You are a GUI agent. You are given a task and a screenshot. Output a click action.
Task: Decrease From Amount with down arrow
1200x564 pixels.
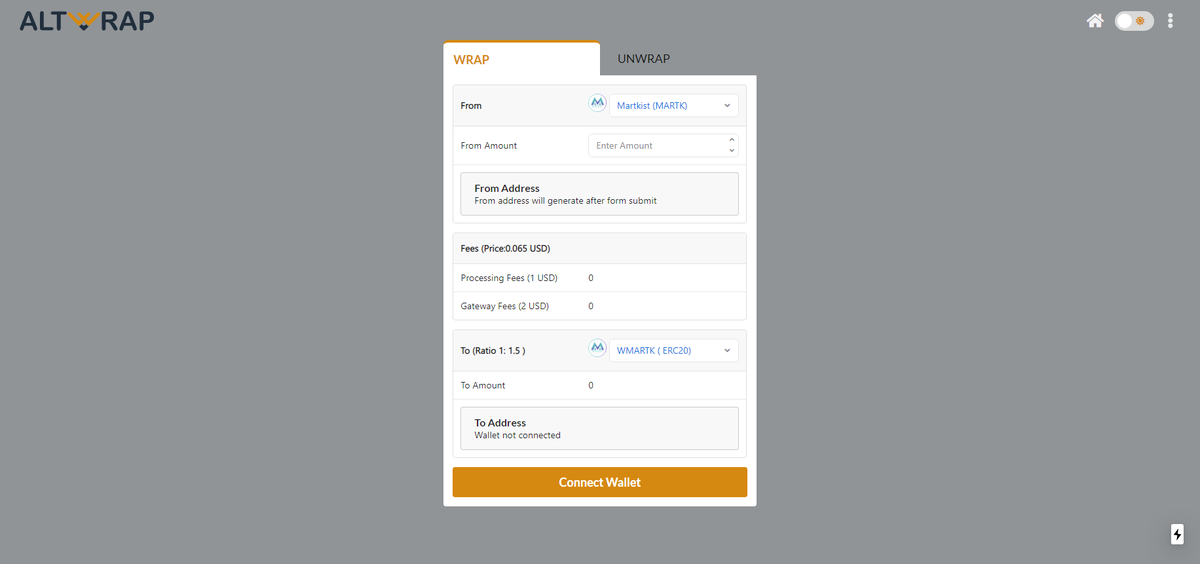732,150
